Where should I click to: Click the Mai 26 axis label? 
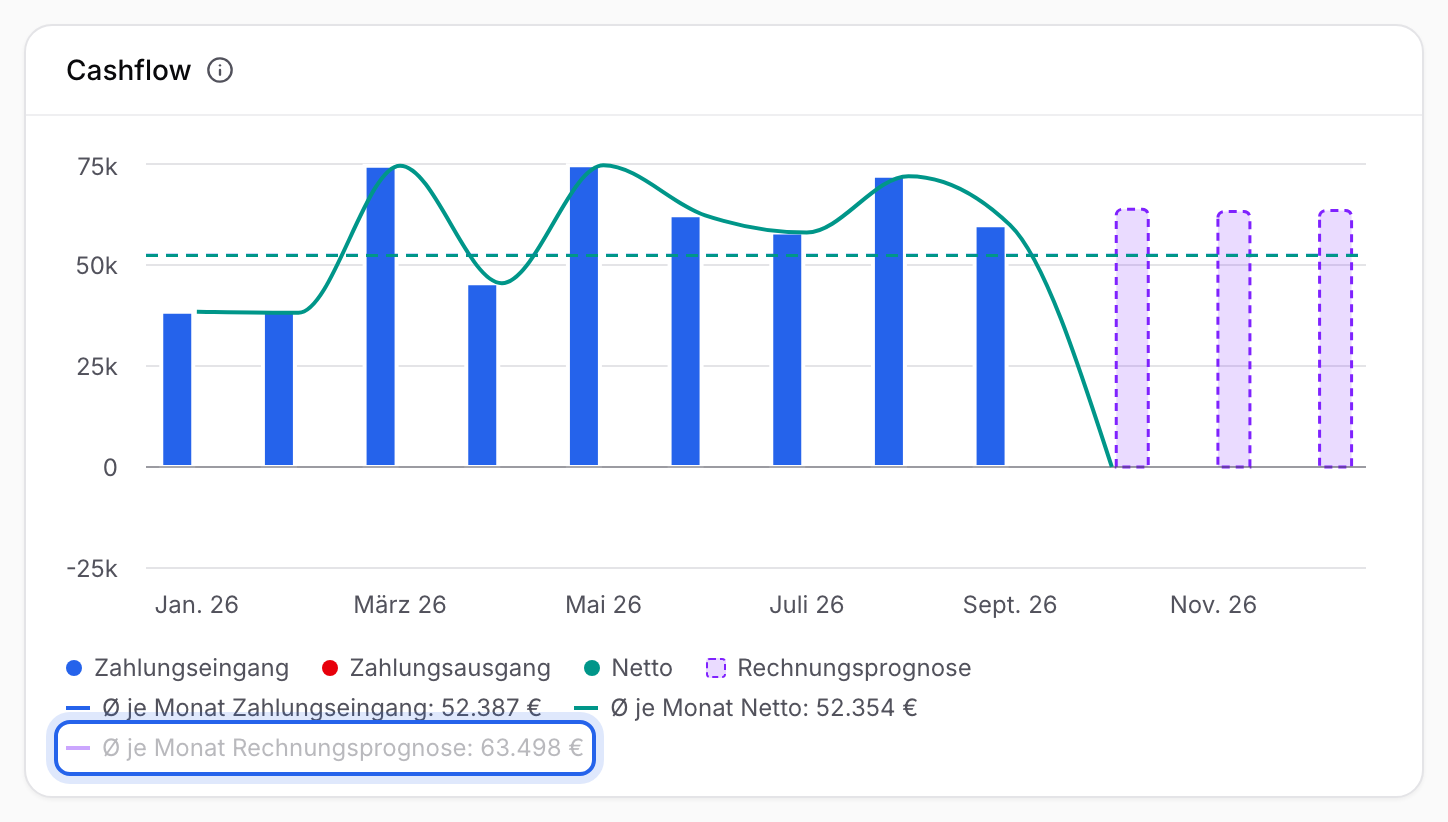603,605
